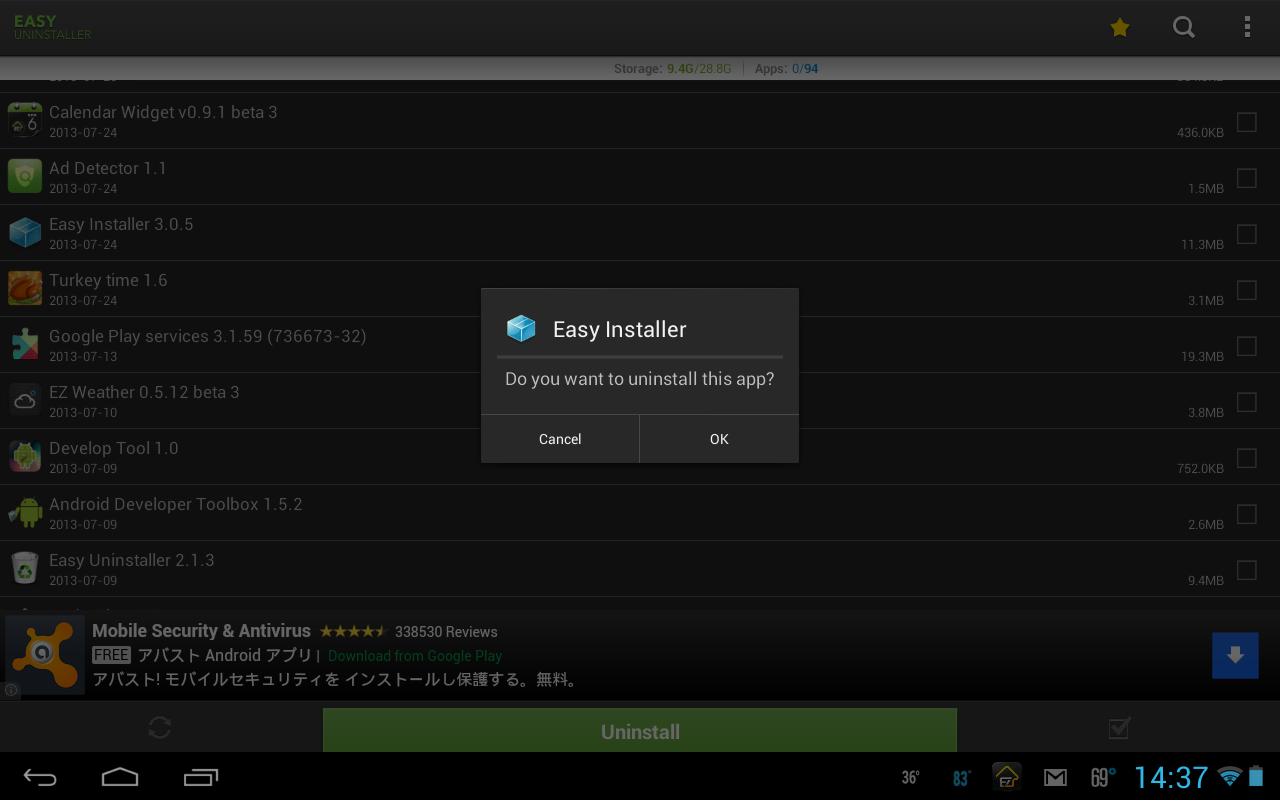Tap the Recent Apps navigation button
This screenshot has height=800, width=1280.
pos(200,777)
